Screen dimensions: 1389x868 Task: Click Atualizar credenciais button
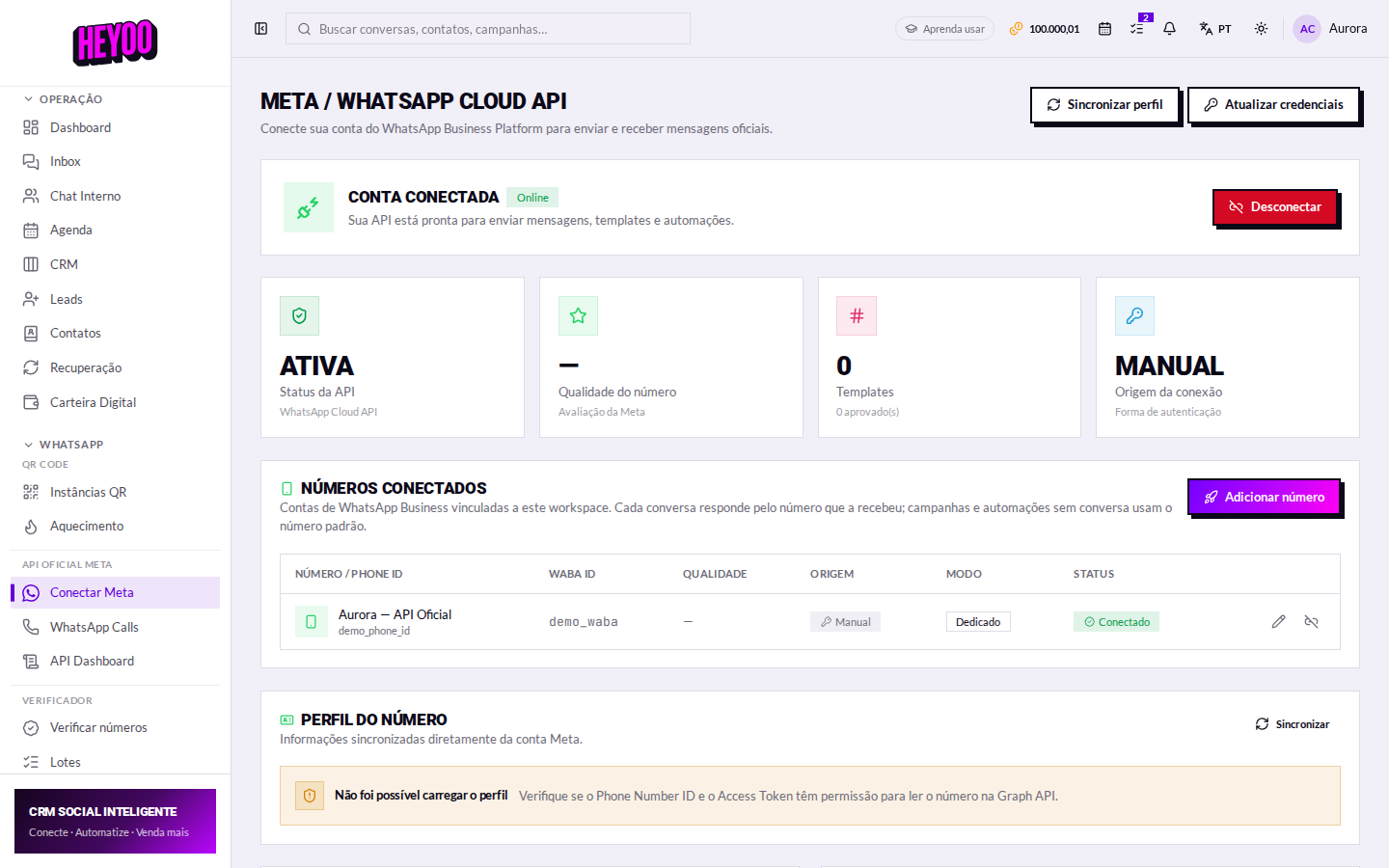click(x=1273, y=105)
